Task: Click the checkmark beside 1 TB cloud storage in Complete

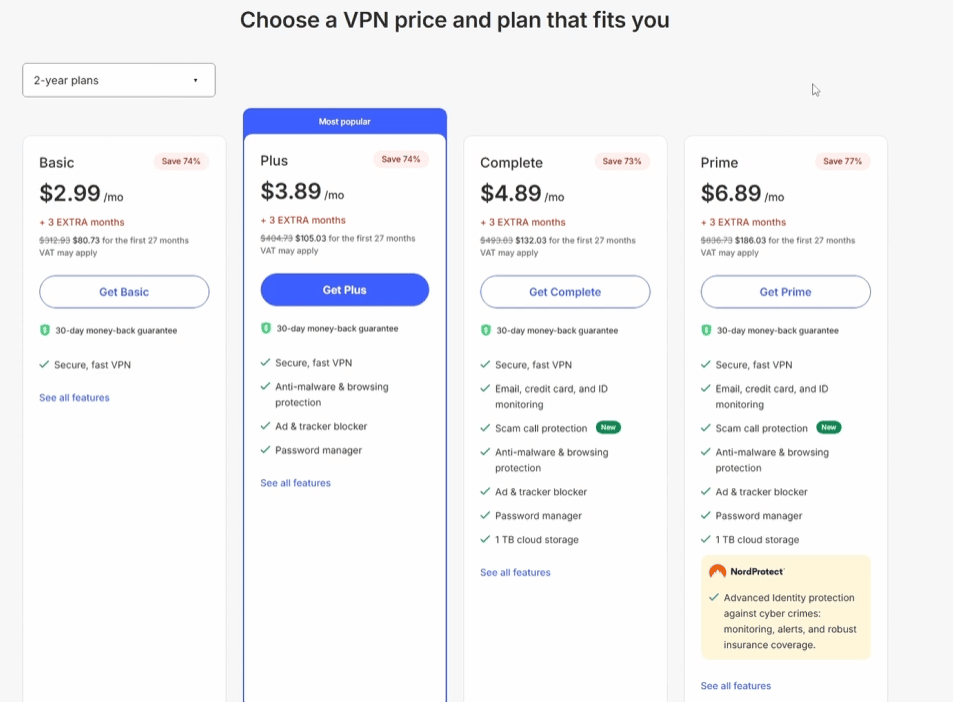Action: (485, 538)
